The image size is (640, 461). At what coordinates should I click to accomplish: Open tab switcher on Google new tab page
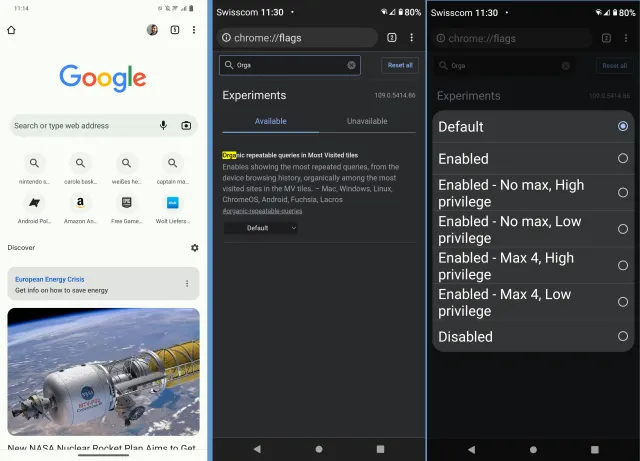pyautogui.click(x=175, y=30)
